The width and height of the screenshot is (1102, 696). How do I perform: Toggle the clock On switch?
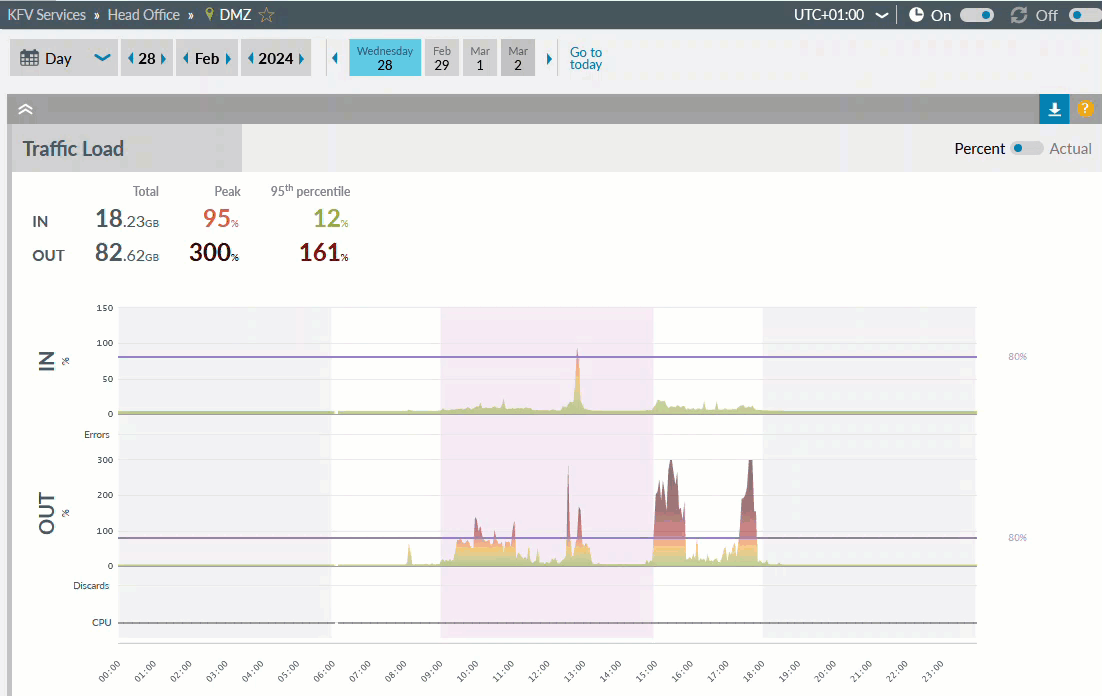pos(976,15)
